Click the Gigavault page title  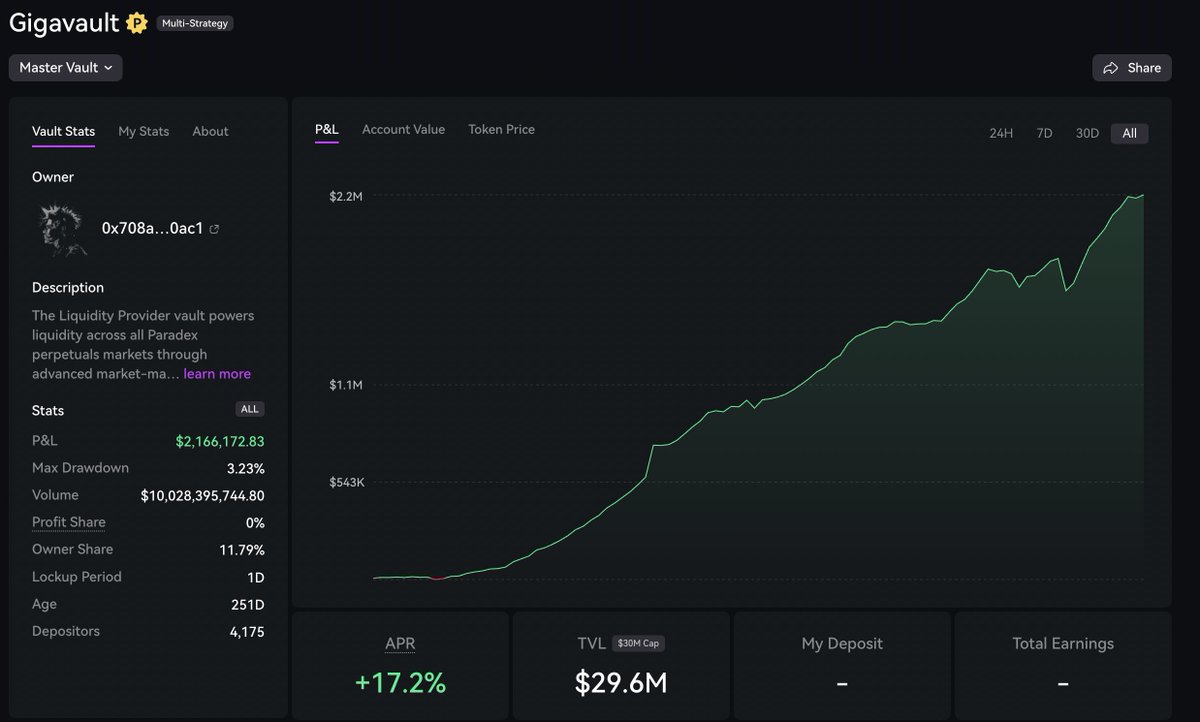pos(64,22)
